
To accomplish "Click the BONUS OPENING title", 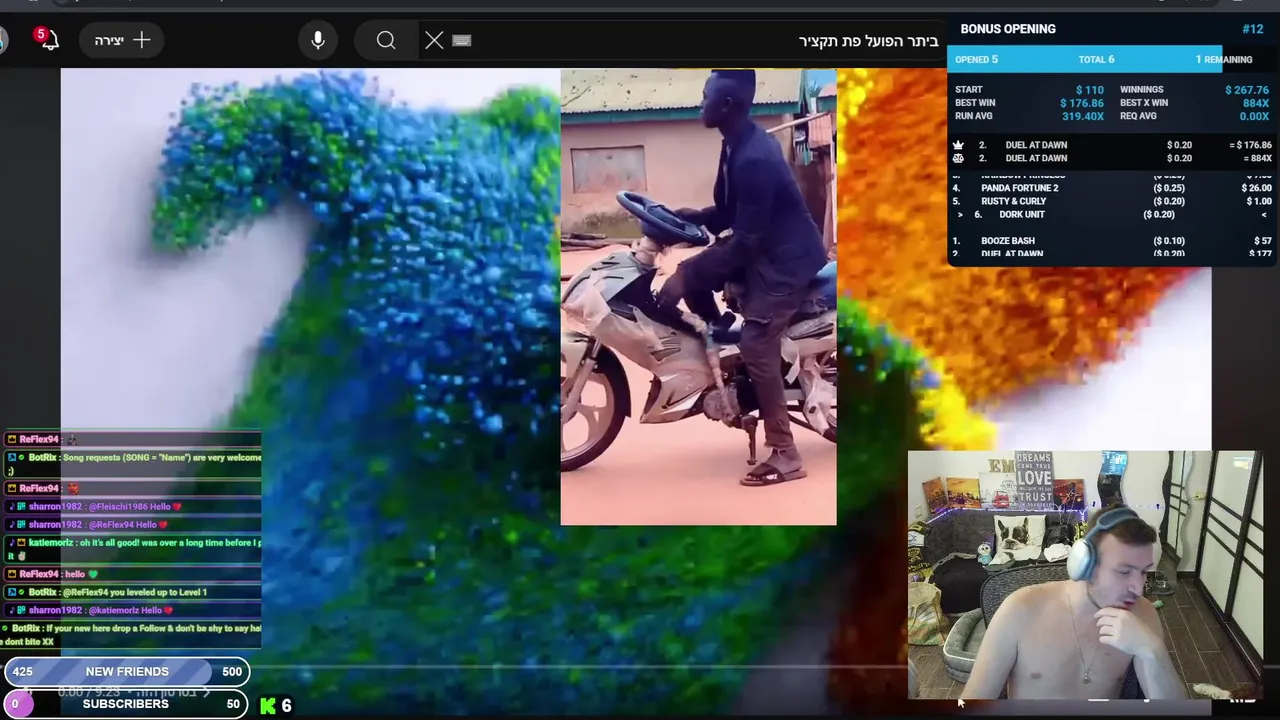I will coord(1008,29).
